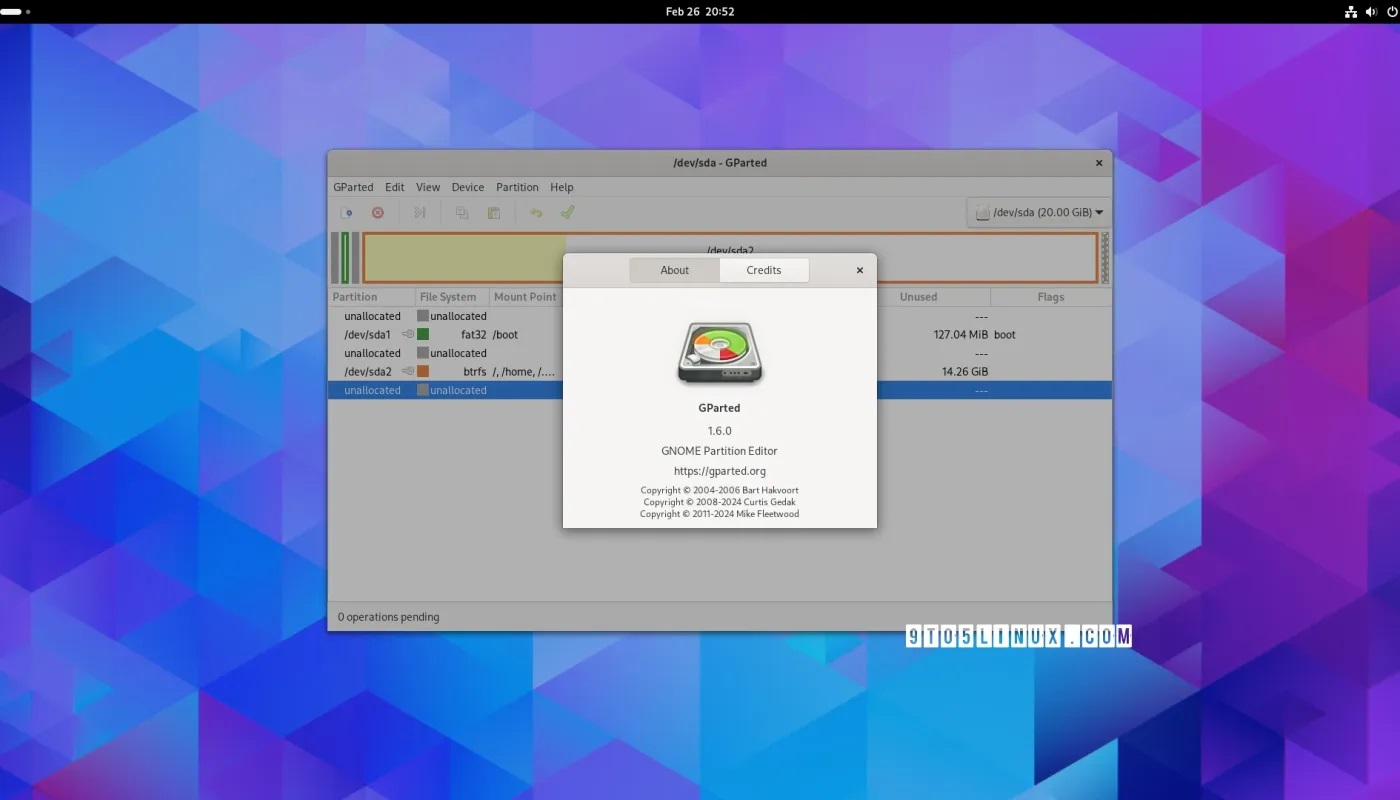Click the Undo last operation arrow icon
This screenshot has height=800, width=1400.
(536, 213)
